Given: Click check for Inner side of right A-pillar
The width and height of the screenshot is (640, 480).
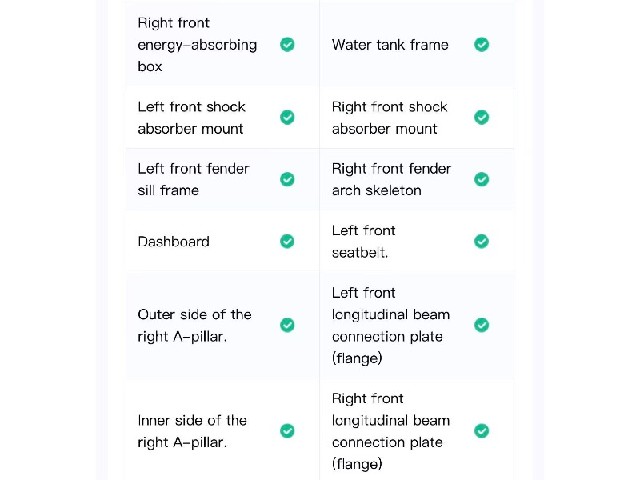Looking at the screenshot, I should pyautogui.click(x=287, y=431).
